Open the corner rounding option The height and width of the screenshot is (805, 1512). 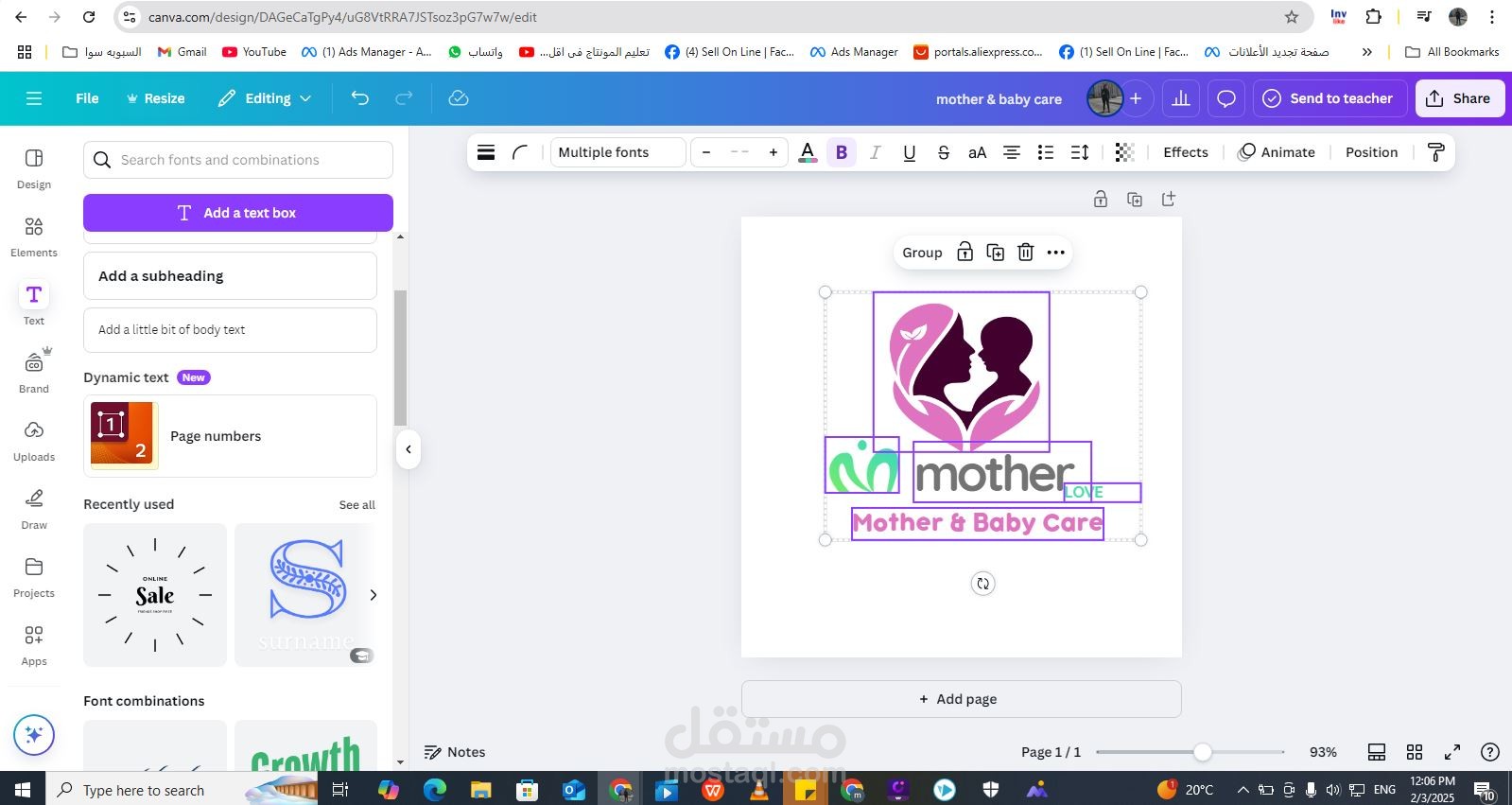(x=520, y=152)
